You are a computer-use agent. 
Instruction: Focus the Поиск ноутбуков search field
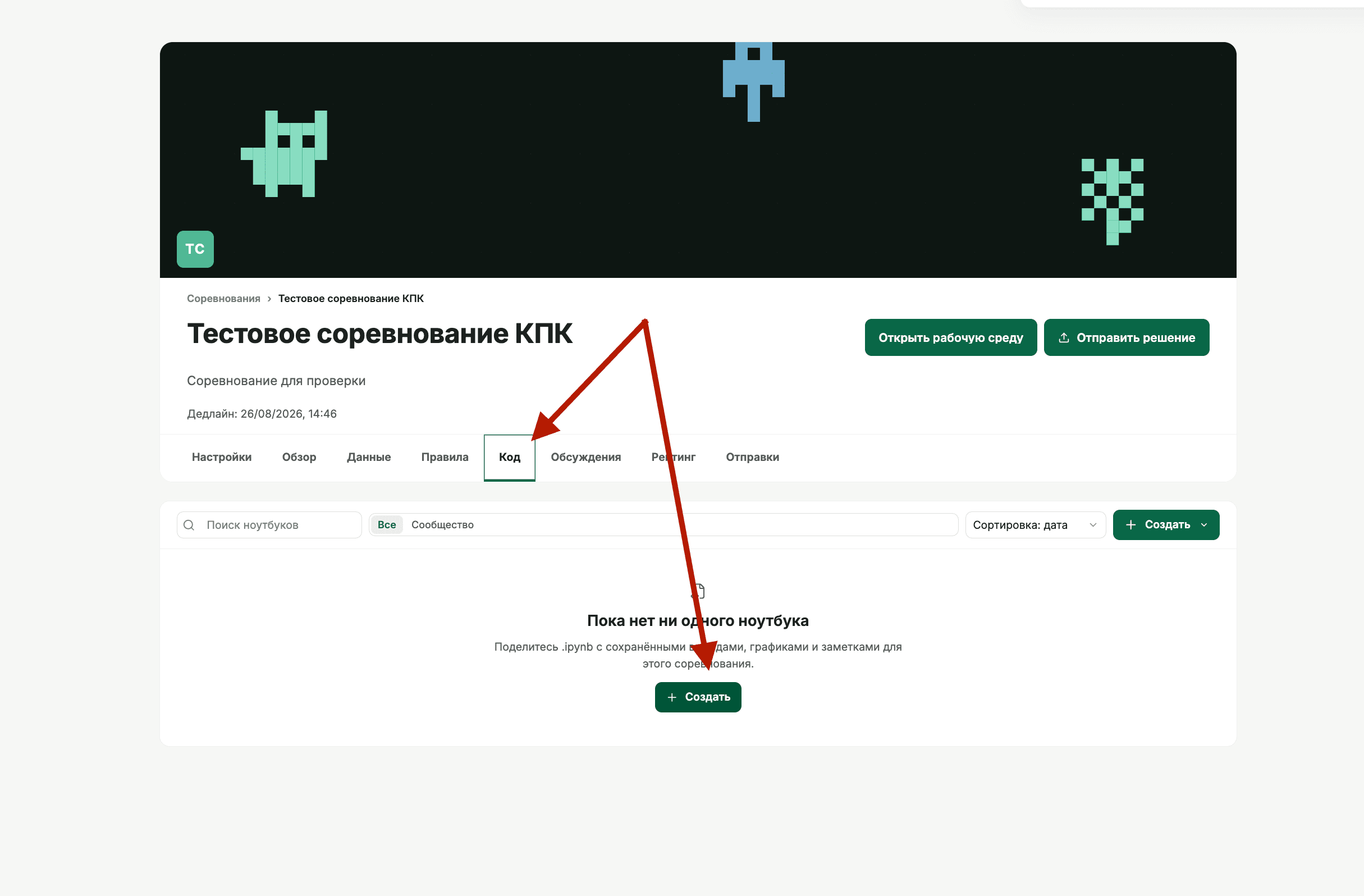[x=269, y=524]
